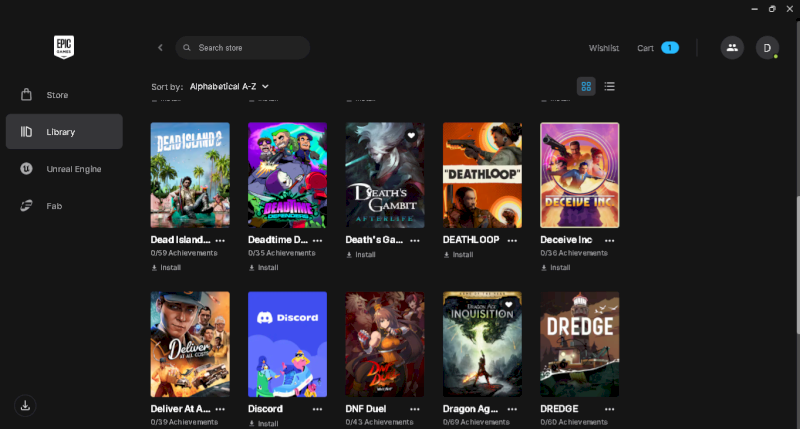Open Deliver At All Costs cover
This screenshot has width=800, height=429.
tap(190, 344)
